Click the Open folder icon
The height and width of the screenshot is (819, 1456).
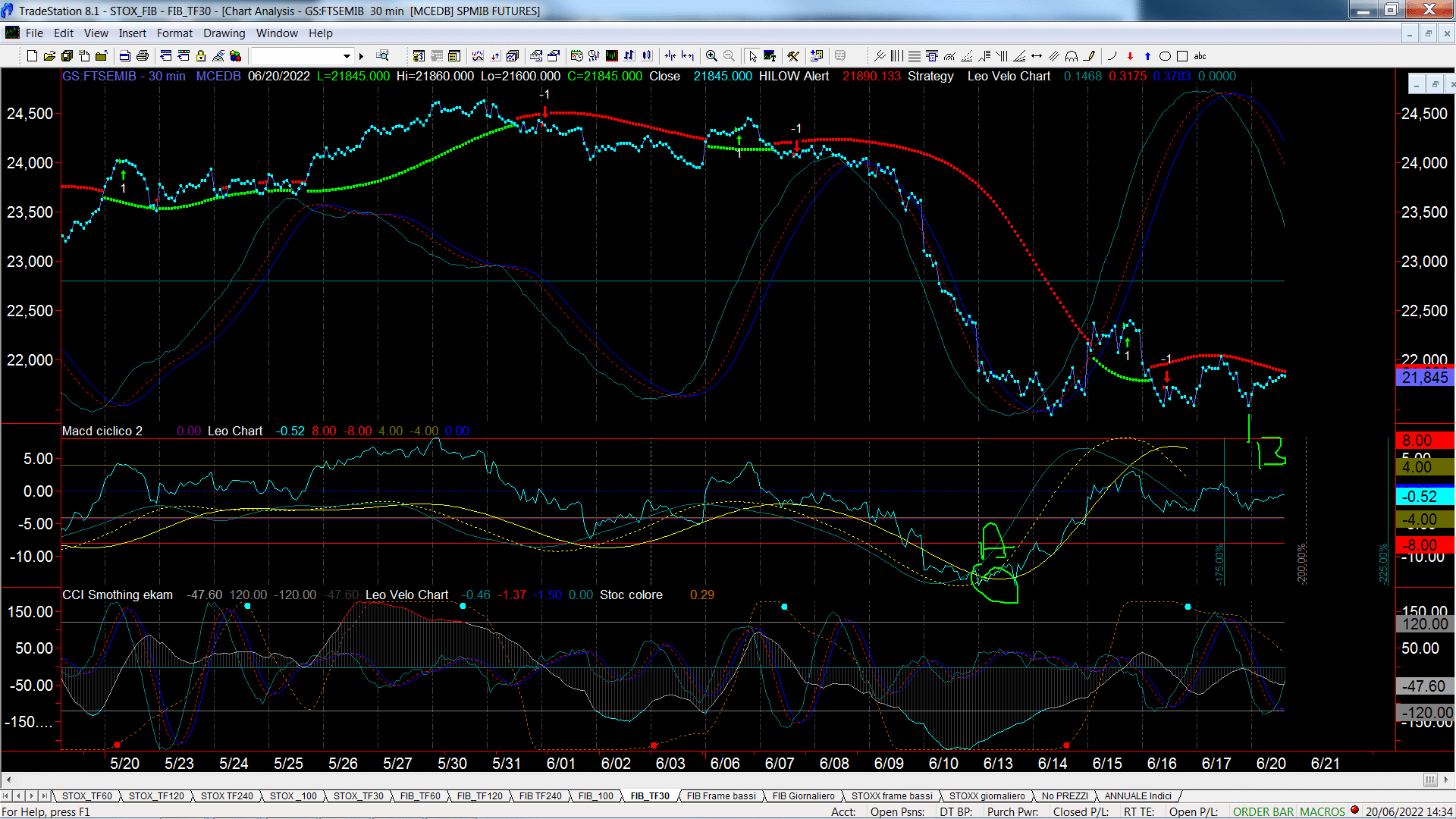point(49,56)
